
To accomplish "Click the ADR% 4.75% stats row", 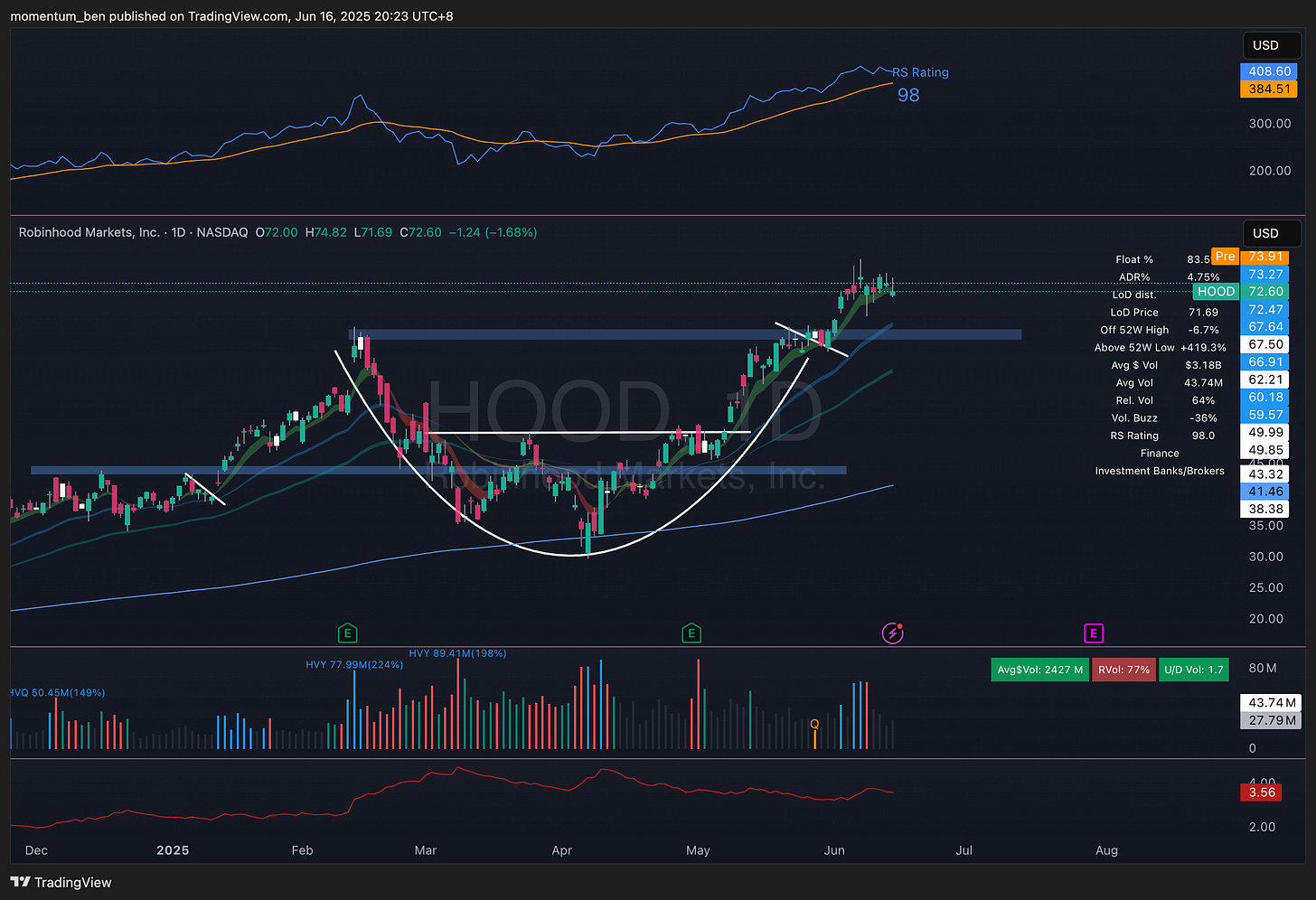I will (x=1169, y=277).
